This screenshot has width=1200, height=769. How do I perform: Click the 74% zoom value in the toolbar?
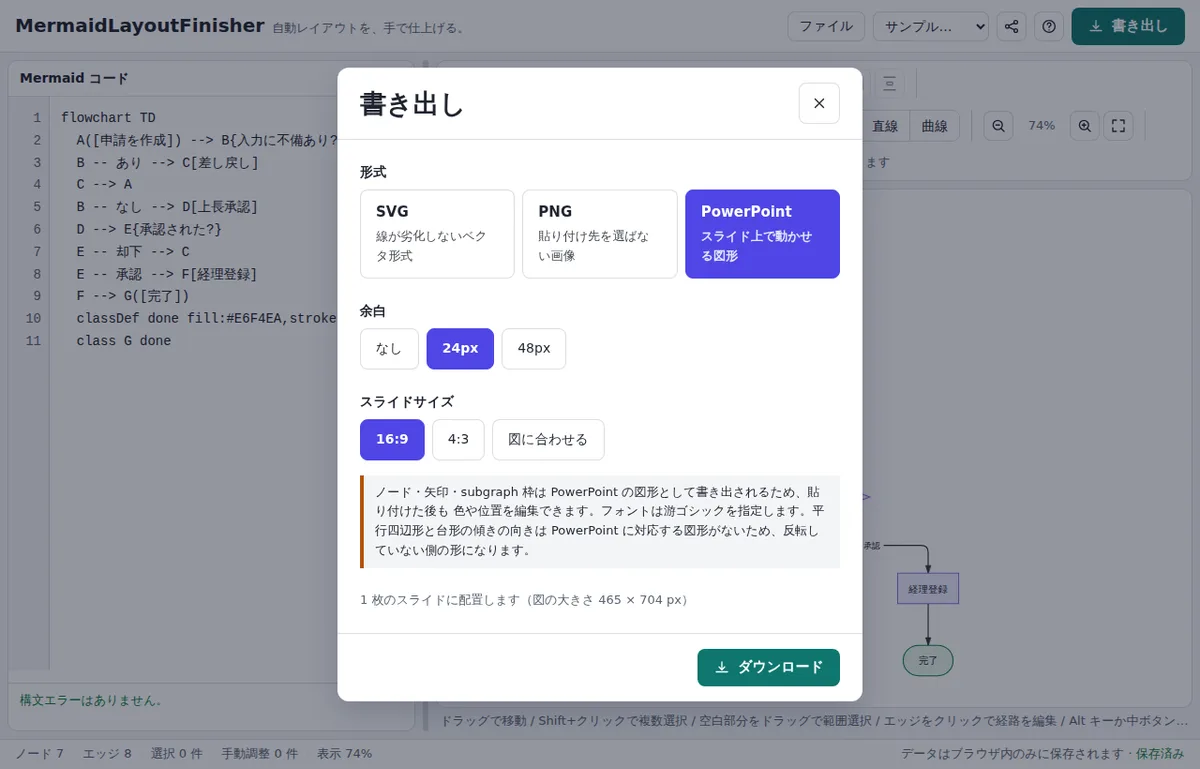[1042, 126]
